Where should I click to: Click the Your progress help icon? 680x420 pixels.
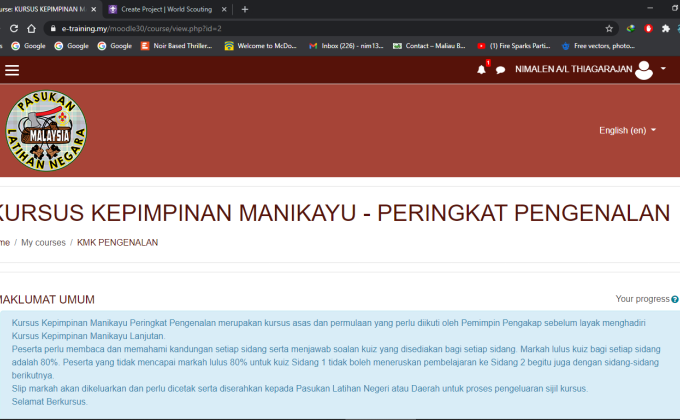[674, 299]
